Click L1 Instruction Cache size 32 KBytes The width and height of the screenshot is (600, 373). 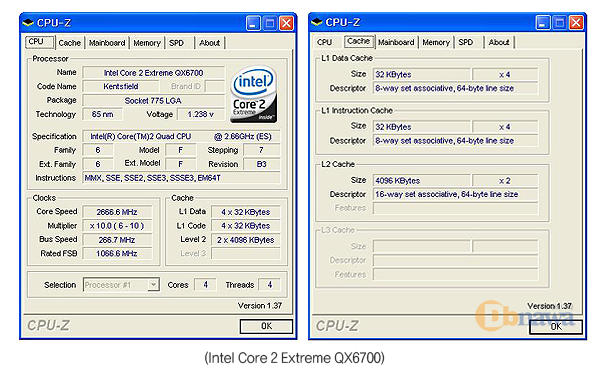(x=421, y=127)
